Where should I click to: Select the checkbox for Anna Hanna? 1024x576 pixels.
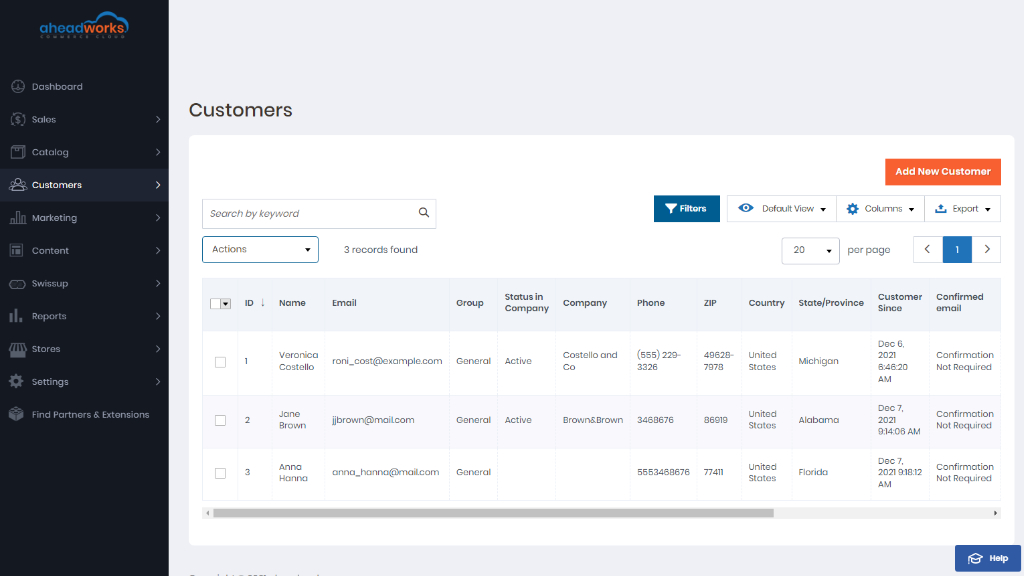pyautogui.click(x=220, y=473)
